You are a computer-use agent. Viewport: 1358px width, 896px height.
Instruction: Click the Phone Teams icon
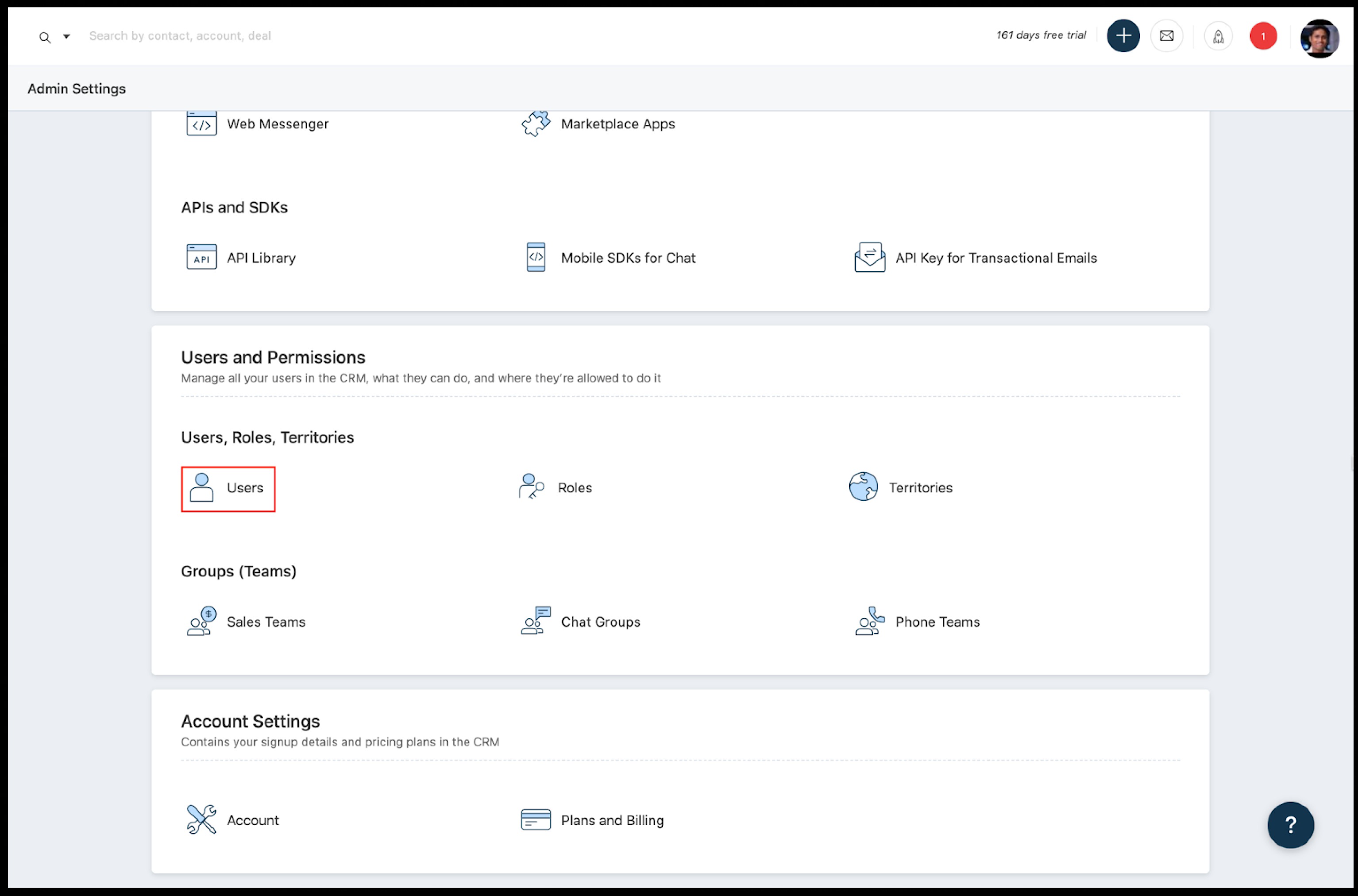[x=869, y=621]
